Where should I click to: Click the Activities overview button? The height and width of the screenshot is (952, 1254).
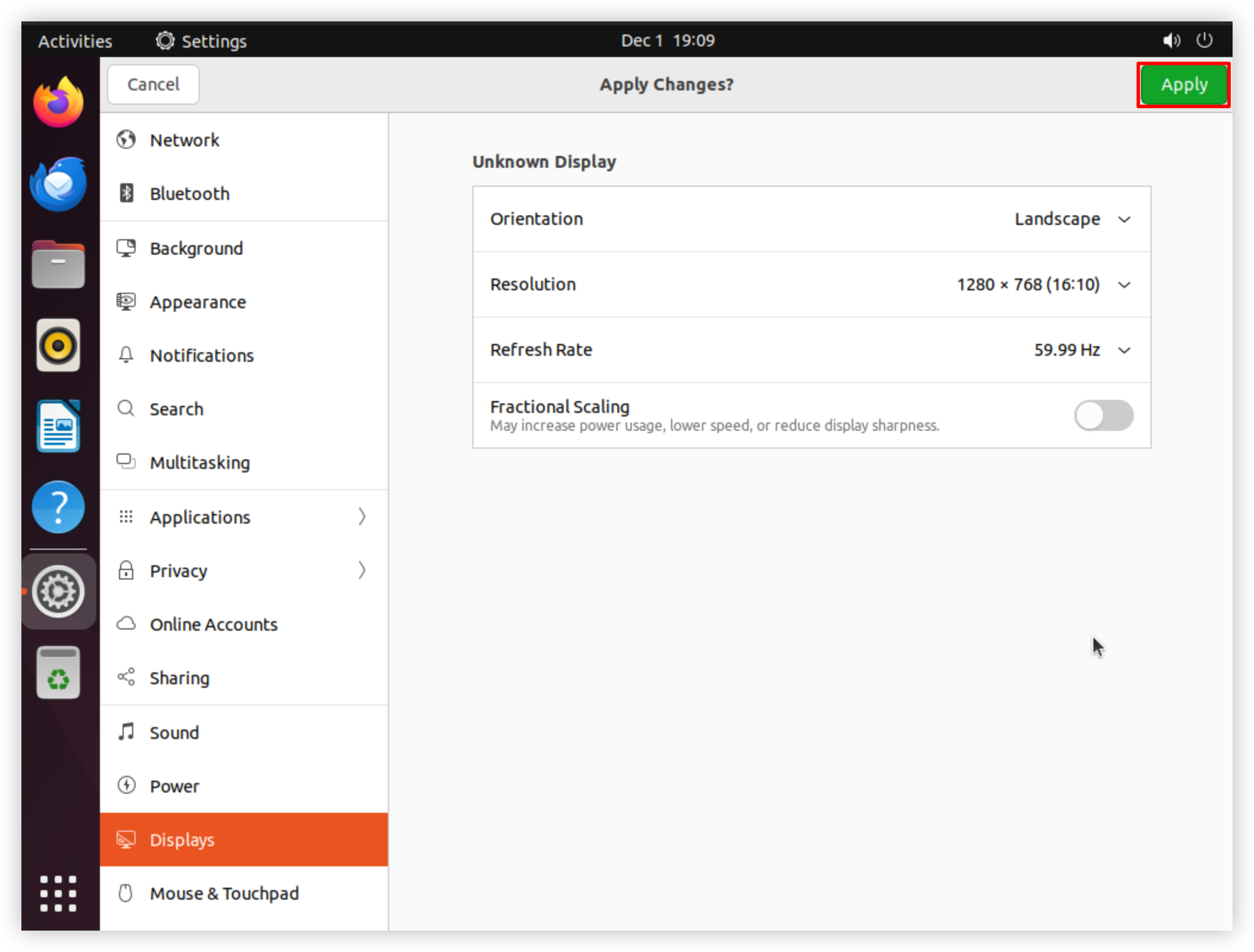point(75,40)
